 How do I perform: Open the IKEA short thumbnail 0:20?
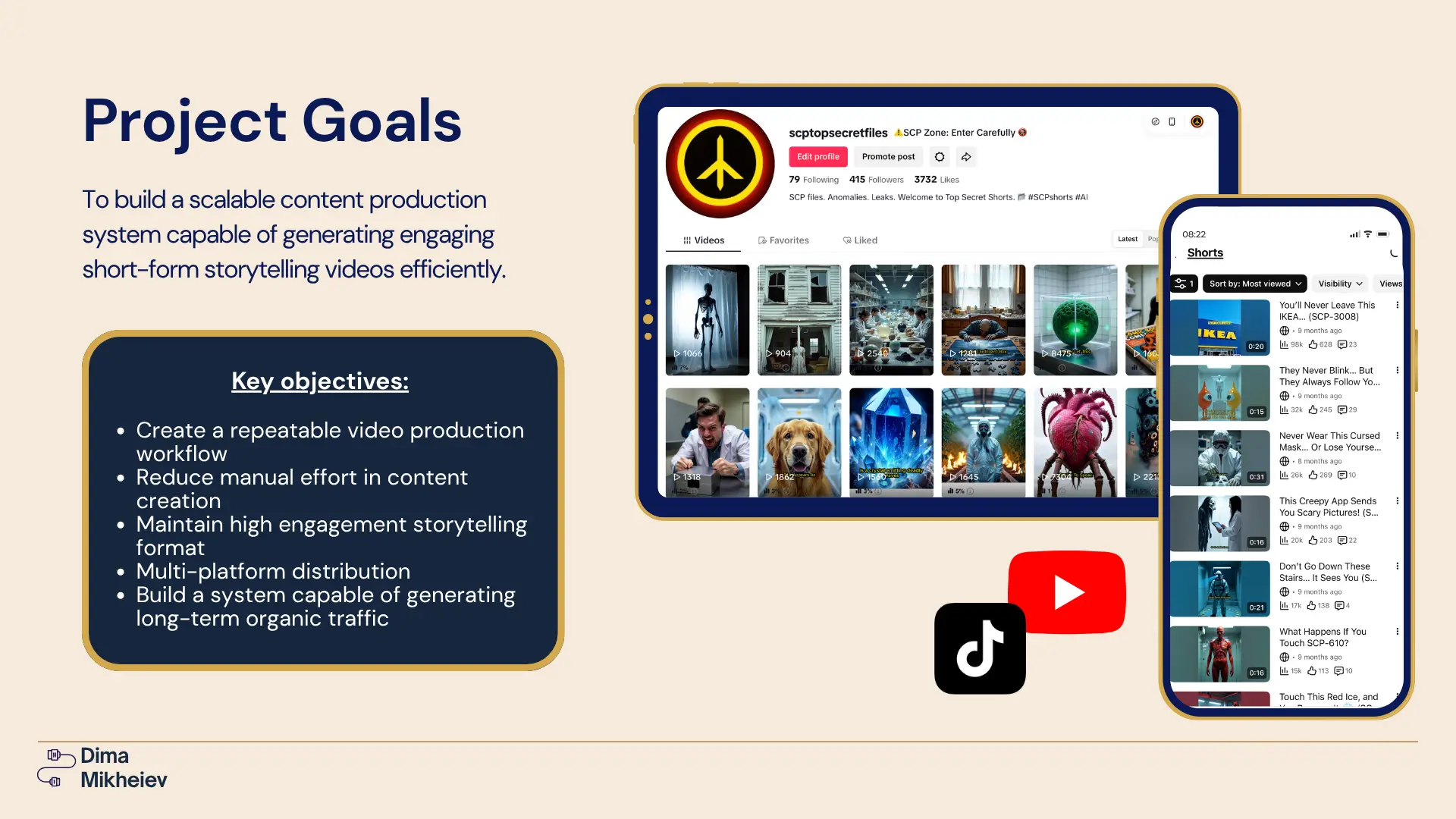pos(1220,328)
